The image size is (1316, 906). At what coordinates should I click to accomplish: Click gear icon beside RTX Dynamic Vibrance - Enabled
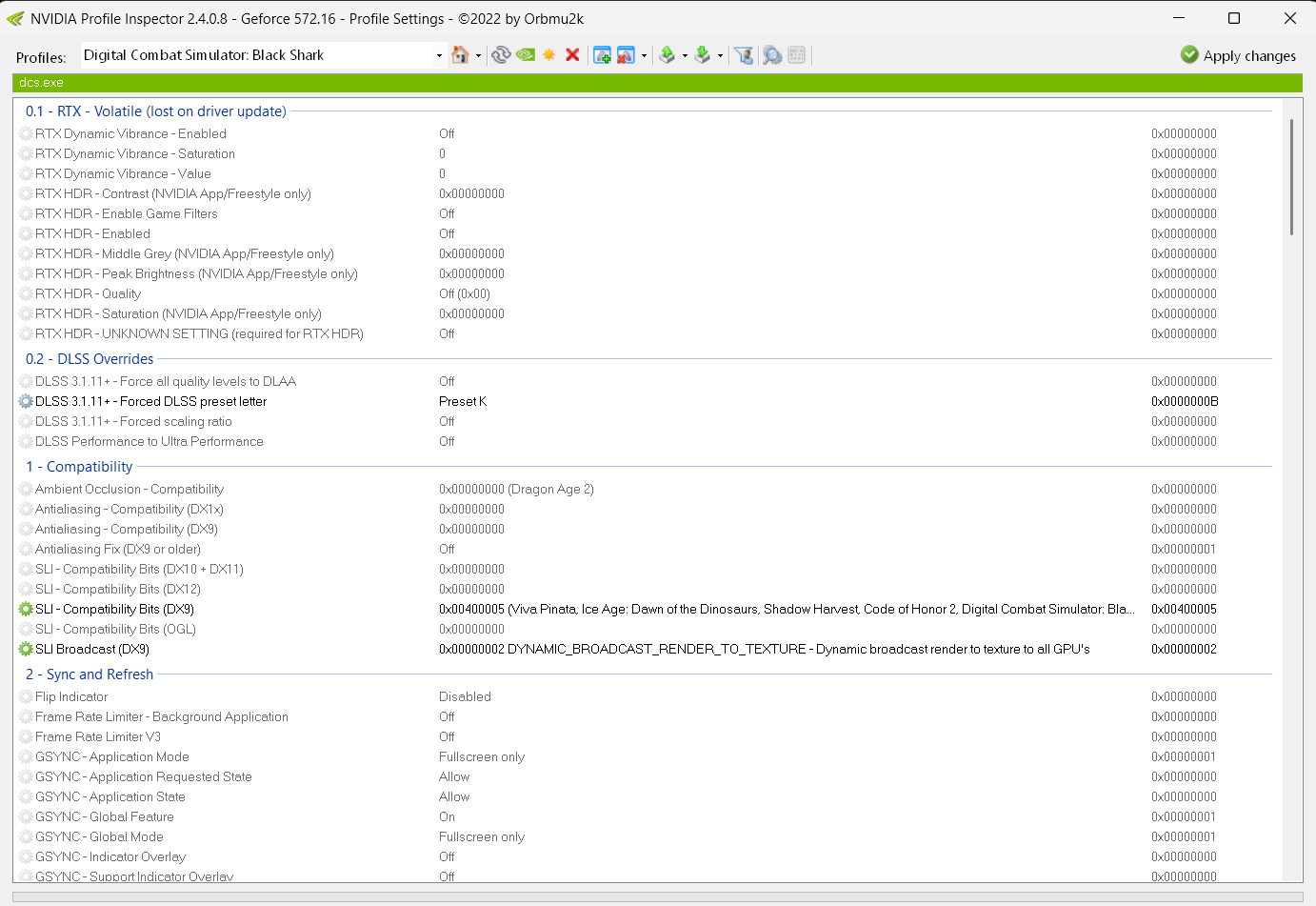click(x=26, y=134)
